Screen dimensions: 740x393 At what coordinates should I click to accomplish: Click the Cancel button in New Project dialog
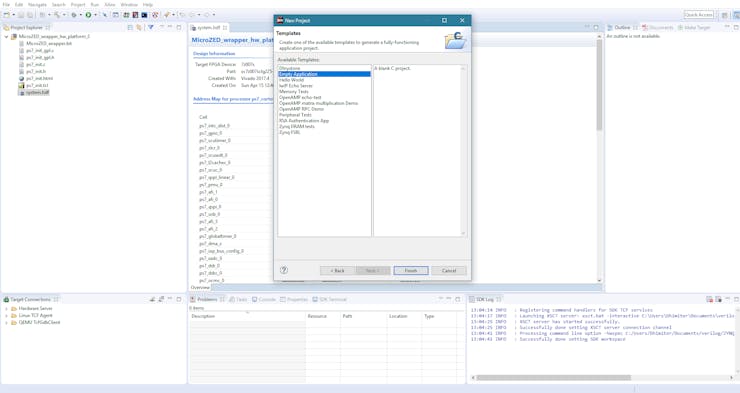point(449,270)
